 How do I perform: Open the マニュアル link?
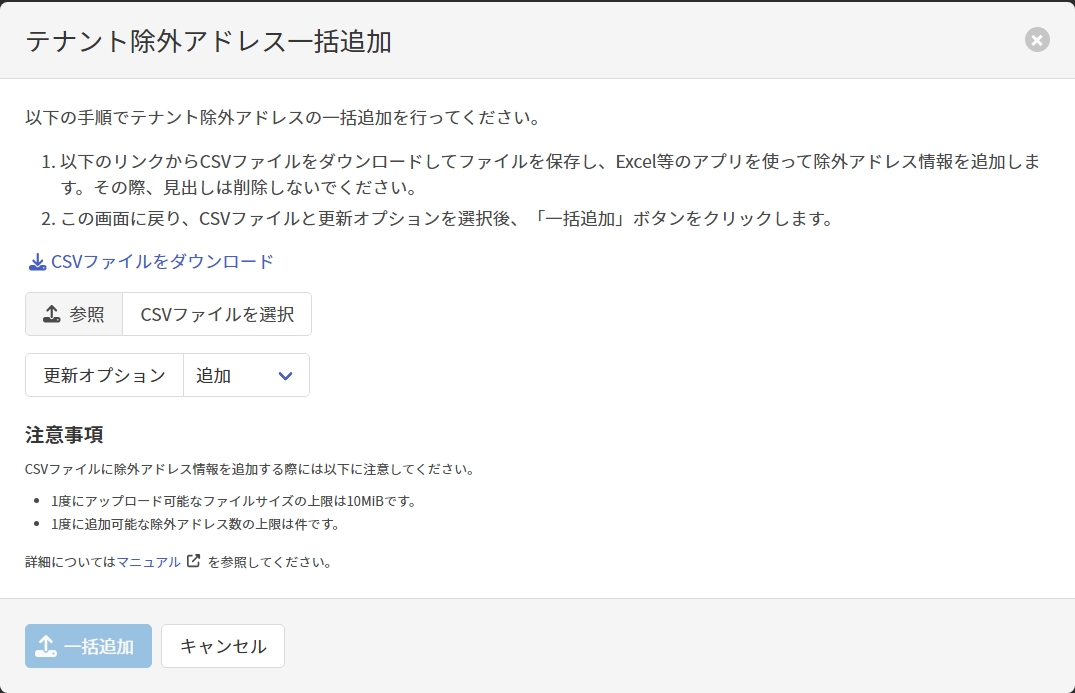coord(149,562)
